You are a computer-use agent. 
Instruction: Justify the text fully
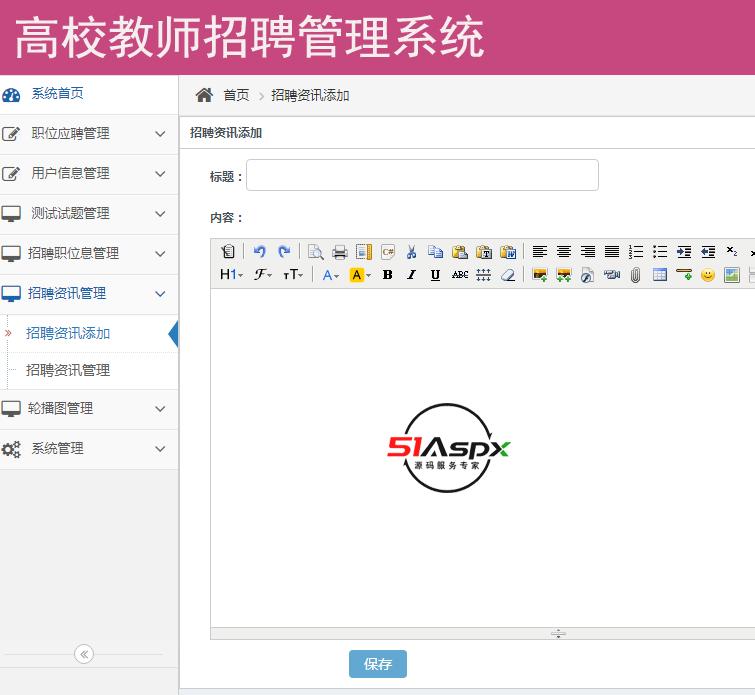point(612,251)
